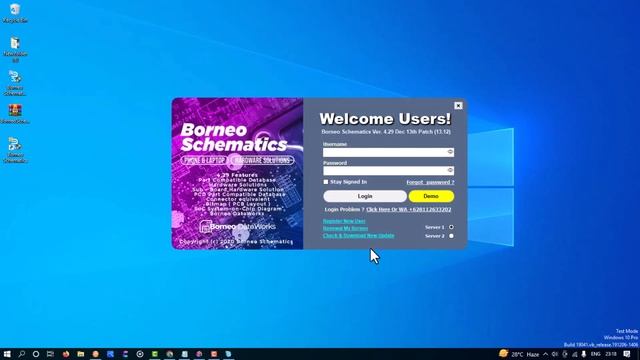Open Check & Download New Update link
Viewport: 640px width, 360px height.
click(x=358, y=236)
